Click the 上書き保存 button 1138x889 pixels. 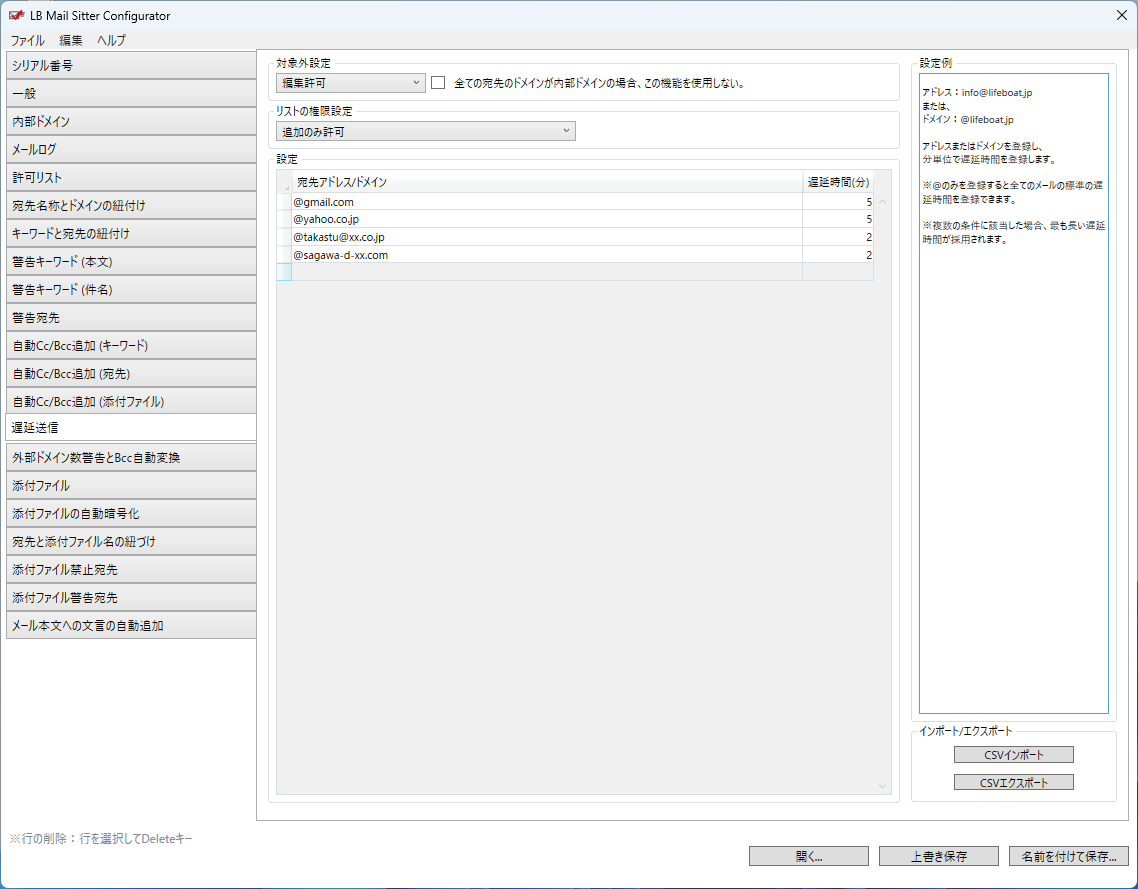click(x=938, y=856)
